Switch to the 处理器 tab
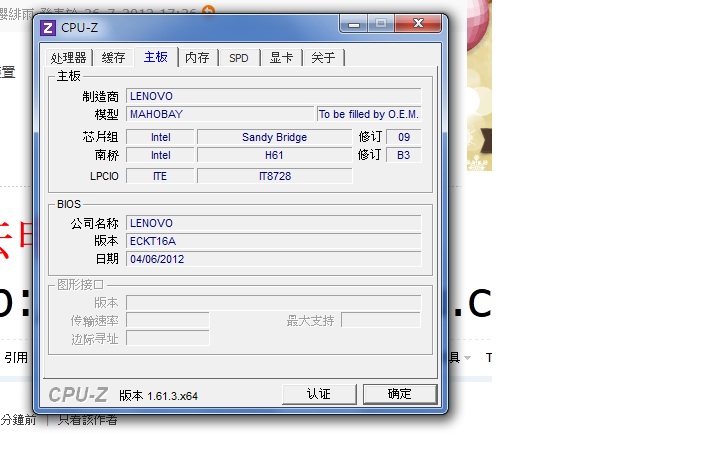The image size is (720, 450). pyautogui.click(x=69, y=58)
